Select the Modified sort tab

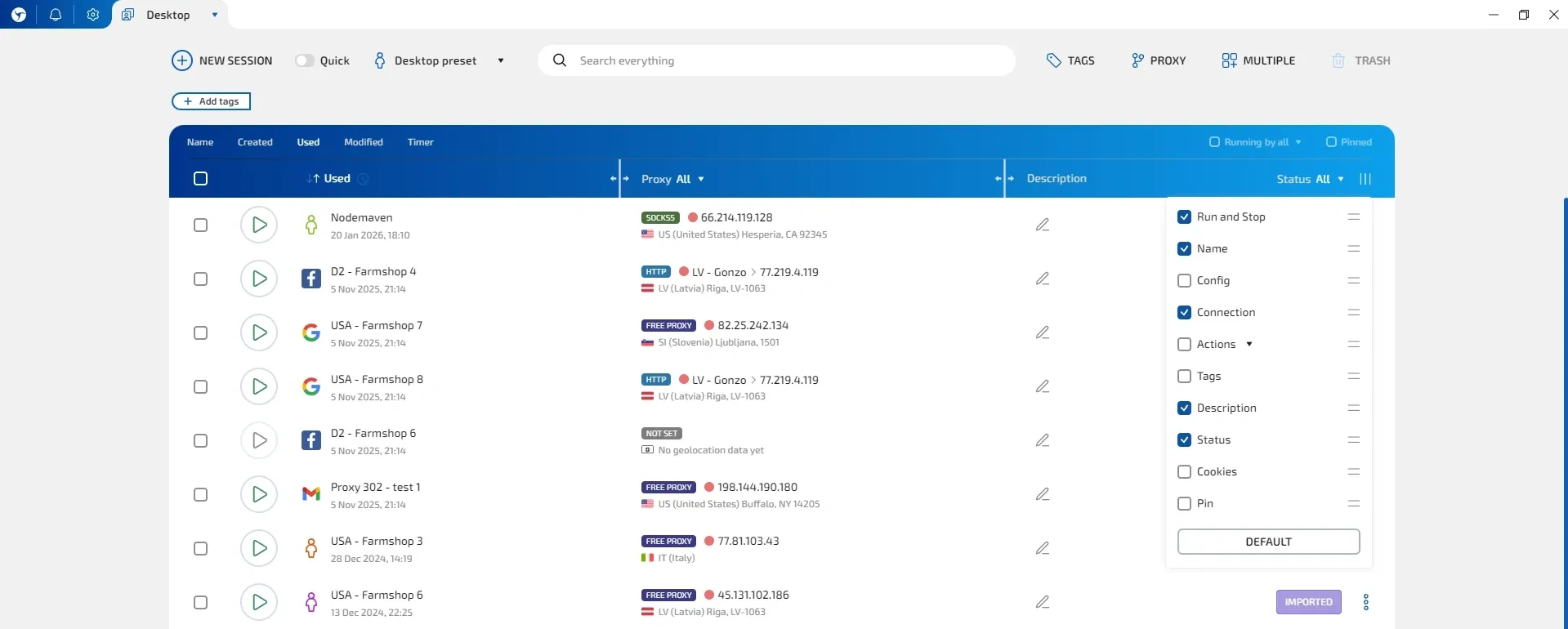(x=363, y=142)
